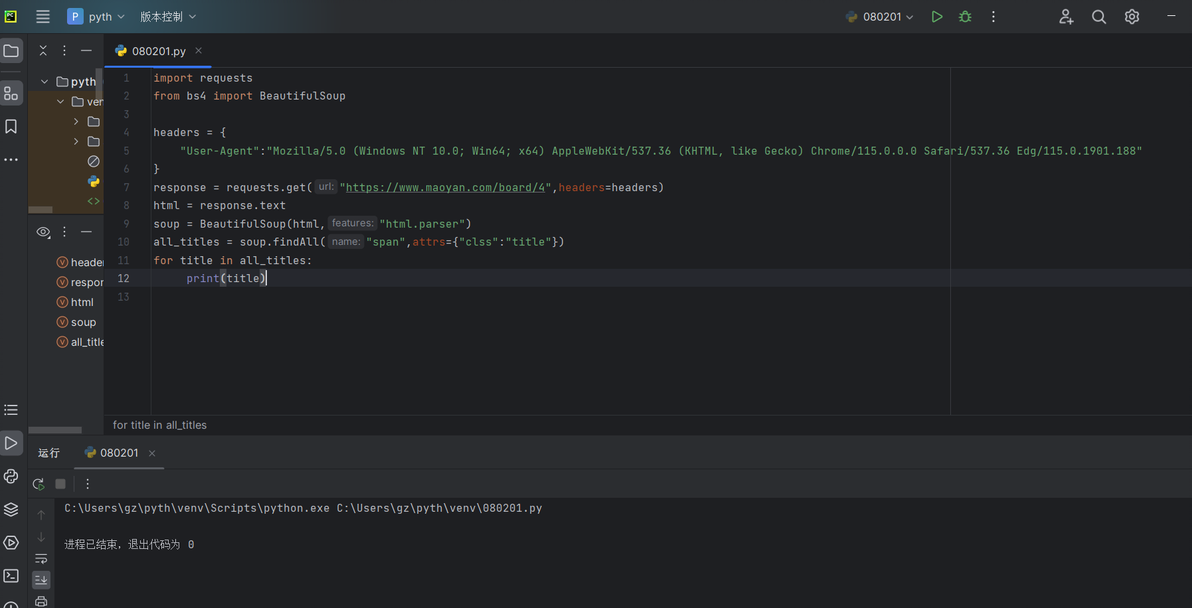The width and height of the screenshot is (1192, 608).
Task: Open IDE settings gear icon
Action: (x=1132, y=17)
